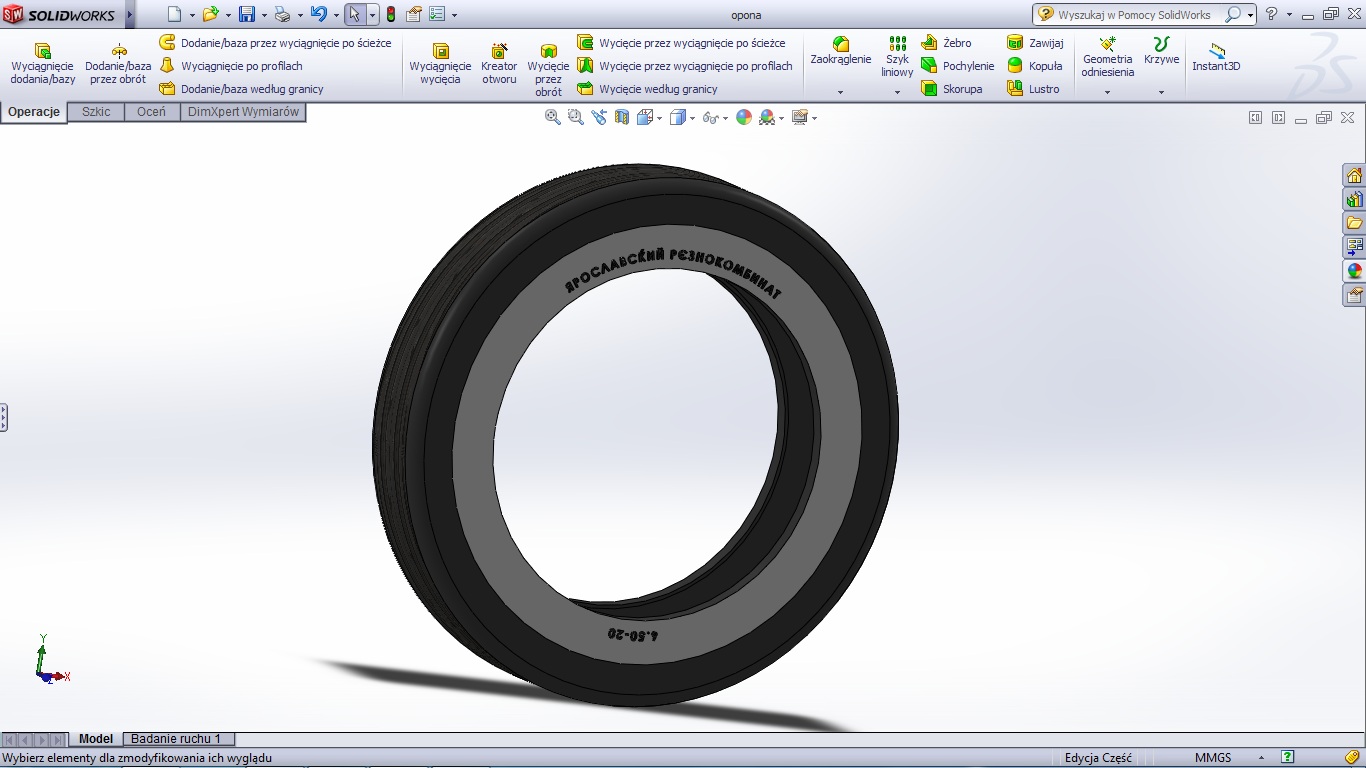The height and width of the screenshot is (768, 1366).
Task: Open SolidWorks Resources home tab in task pane
Action: click(x=1355, y=175)
